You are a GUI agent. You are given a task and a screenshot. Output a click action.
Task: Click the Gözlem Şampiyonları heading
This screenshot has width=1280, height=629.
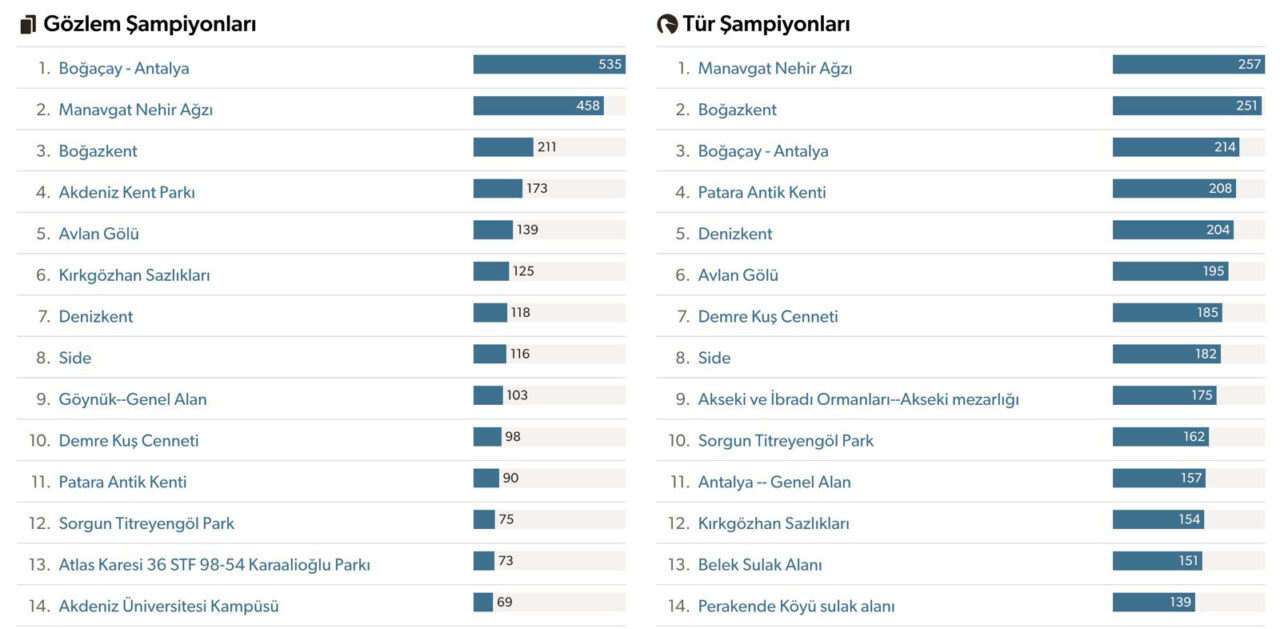coord(150,25)
